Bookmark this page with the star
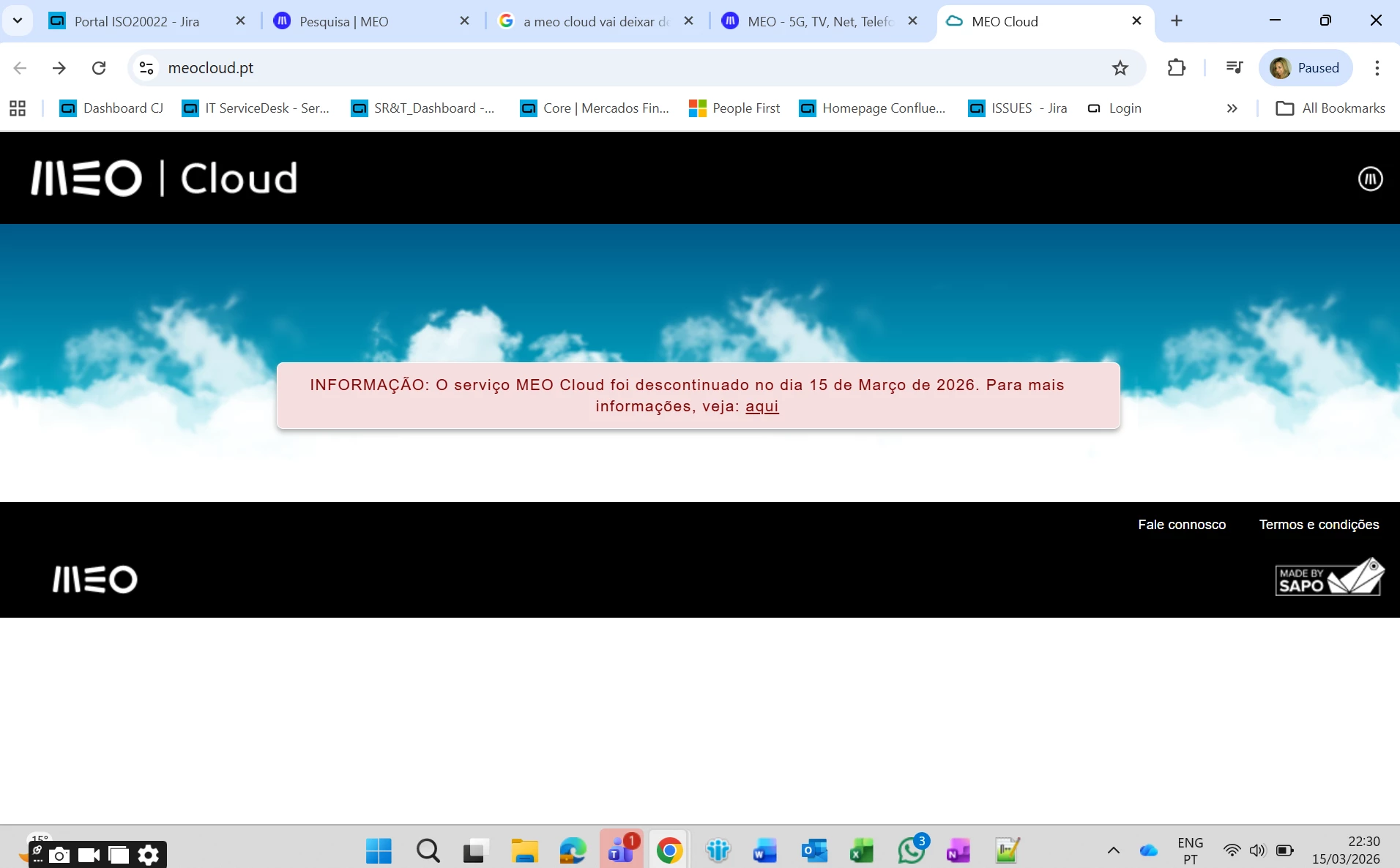Viewport: 1400px width, 868px height. coord(1120,68)
